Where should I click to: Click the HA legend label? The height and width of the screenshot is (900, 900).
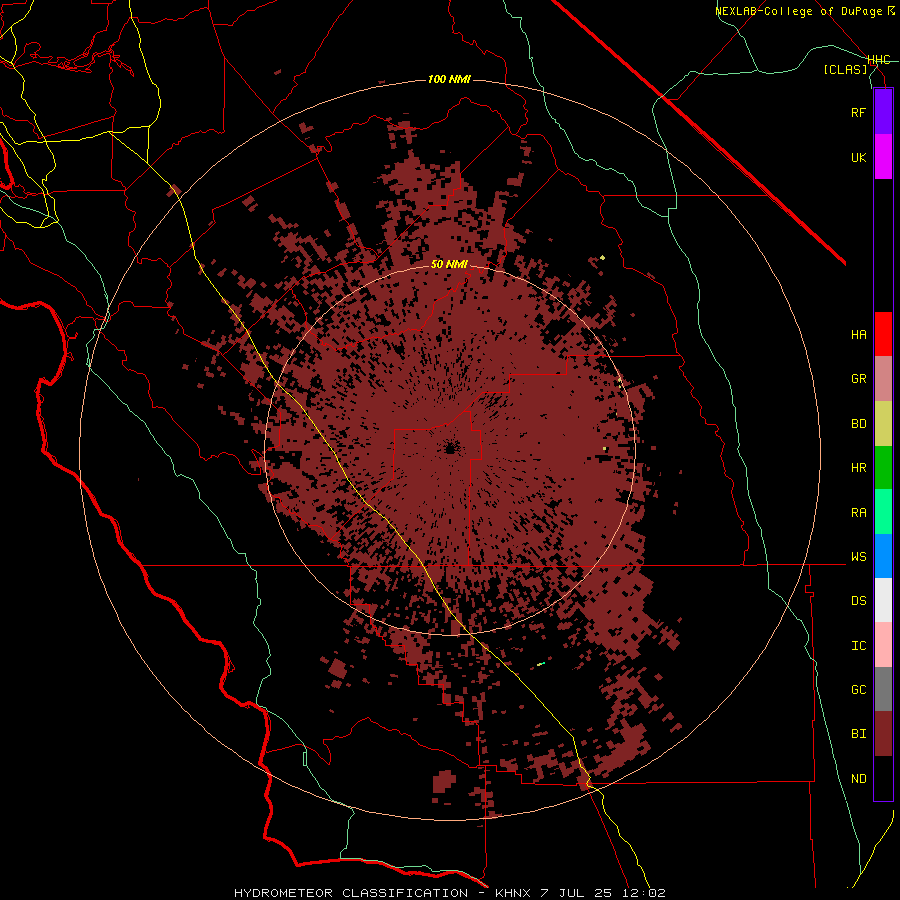pyautogui.click(x=859, y=335)
